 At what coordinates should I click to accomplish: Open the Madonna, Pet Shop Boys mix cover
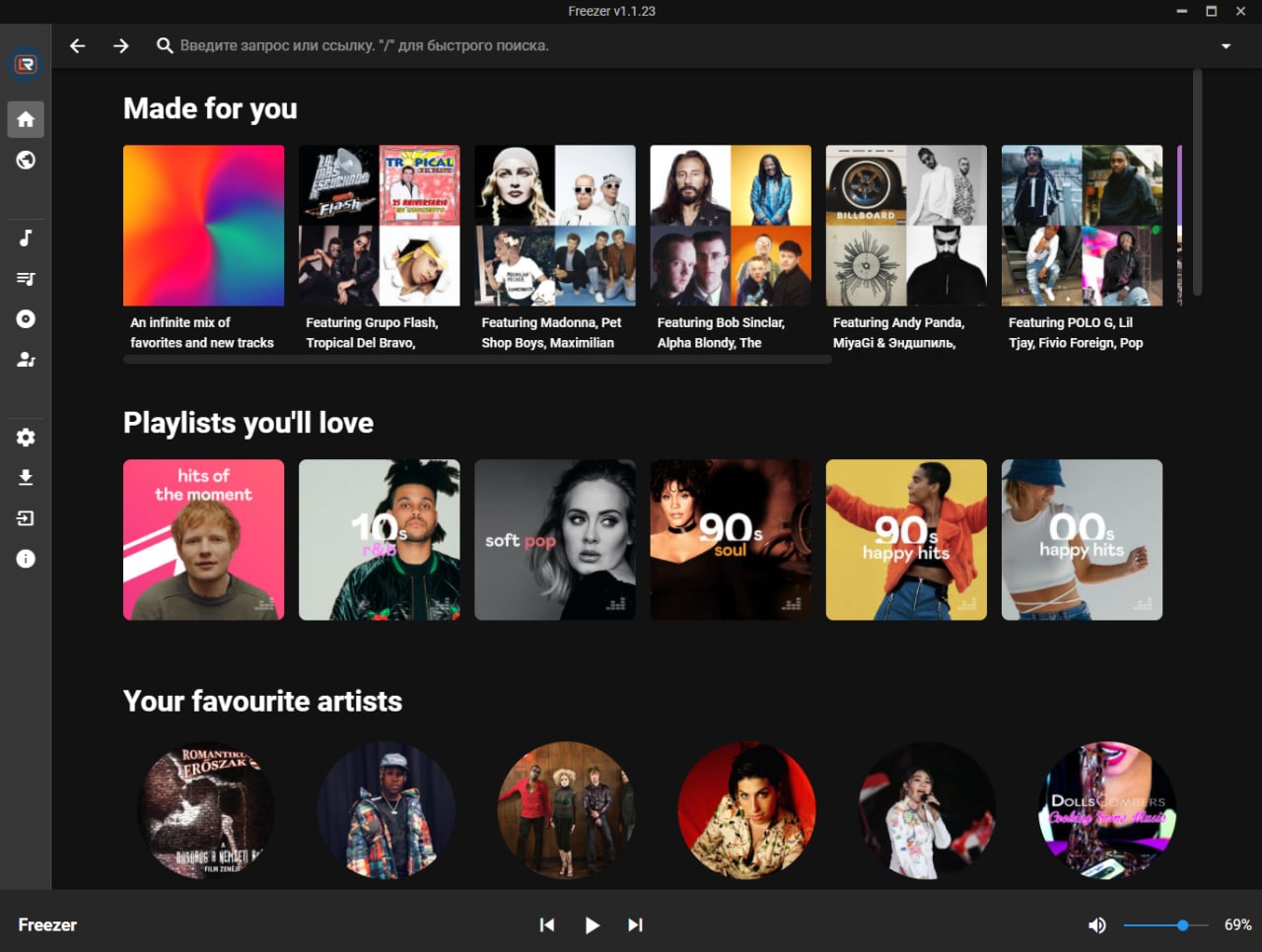[555, 226]
